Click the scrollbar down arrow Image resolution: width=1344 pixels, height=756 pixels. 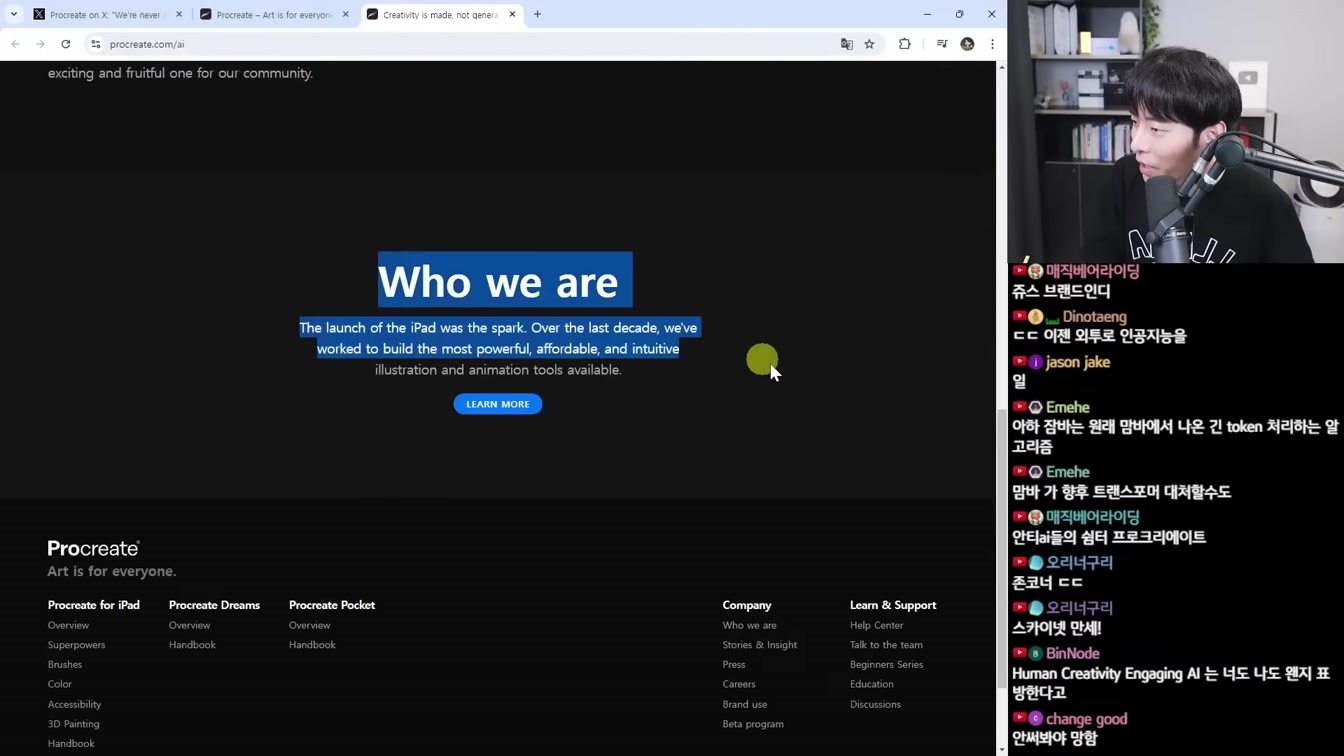coord(1001,749)
